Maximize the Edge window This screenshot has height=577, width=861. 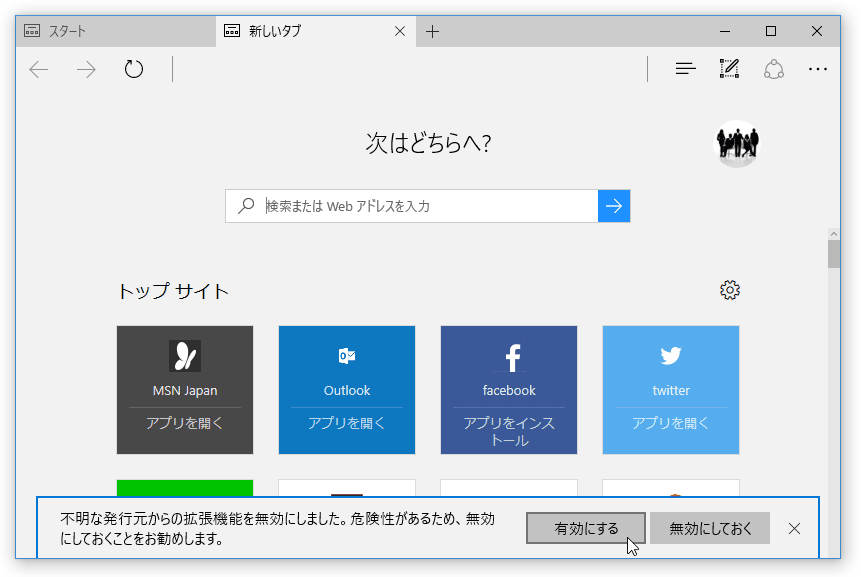tap(771, 31)
